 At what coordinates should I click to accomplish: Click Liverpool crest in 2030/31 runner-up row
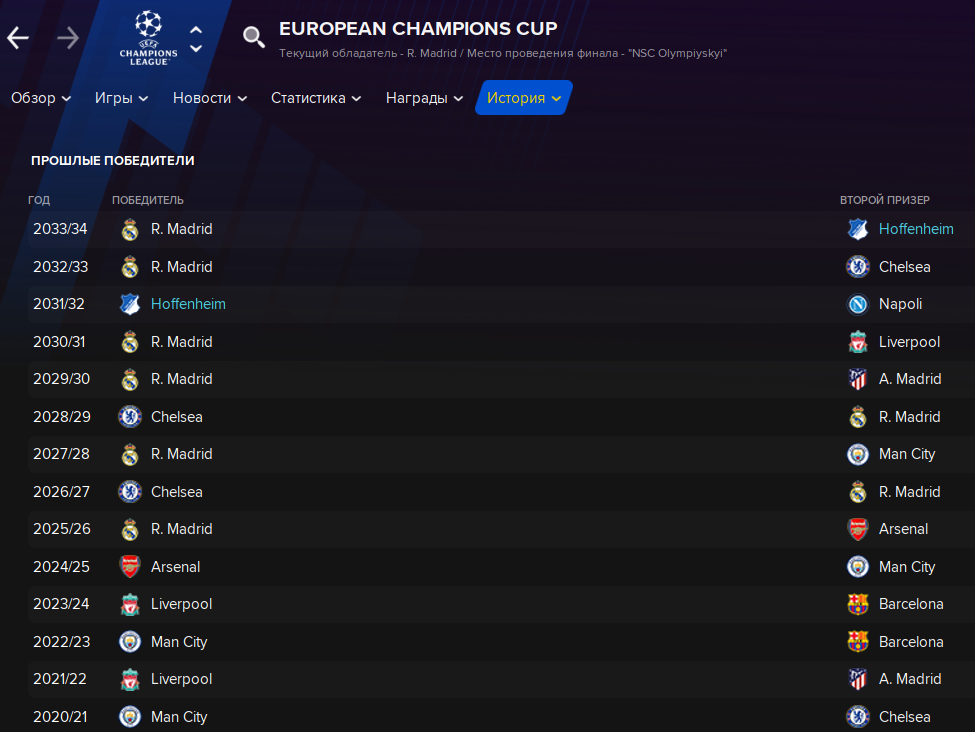click(857, 342)
